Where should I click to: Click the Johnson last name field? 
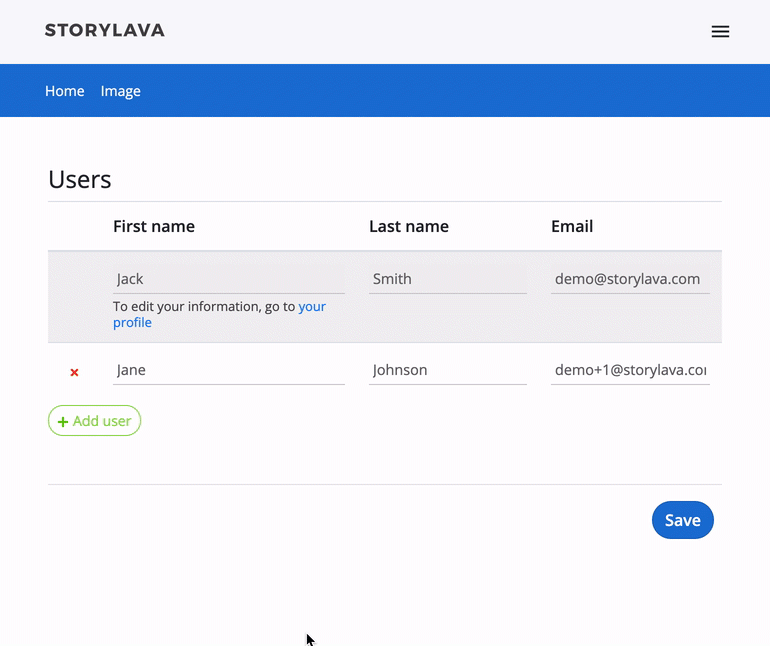point(447,370)
